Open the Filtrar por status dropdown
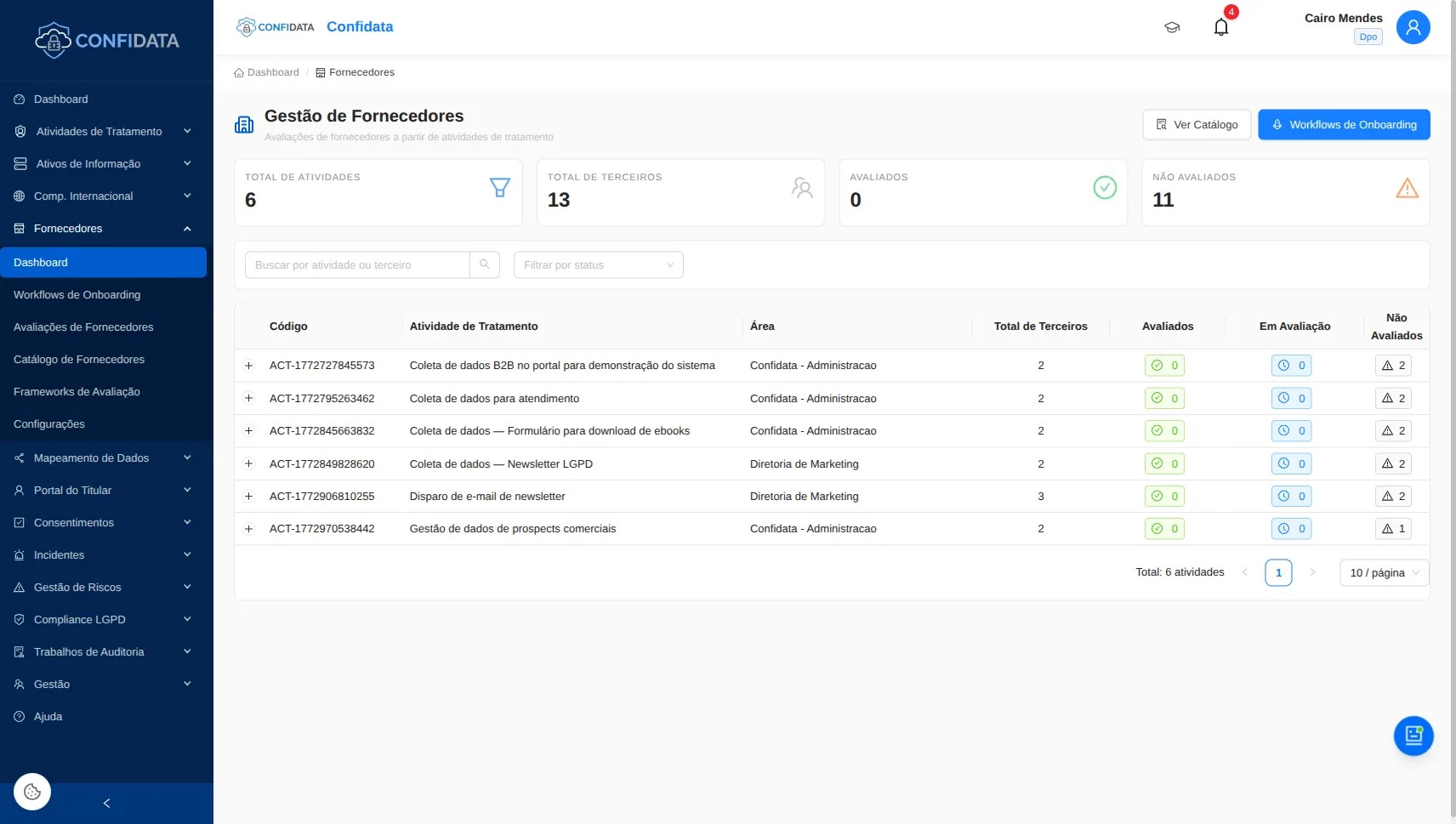The height and width of the screenshot is (824, 1456). [x=598, y=264]
